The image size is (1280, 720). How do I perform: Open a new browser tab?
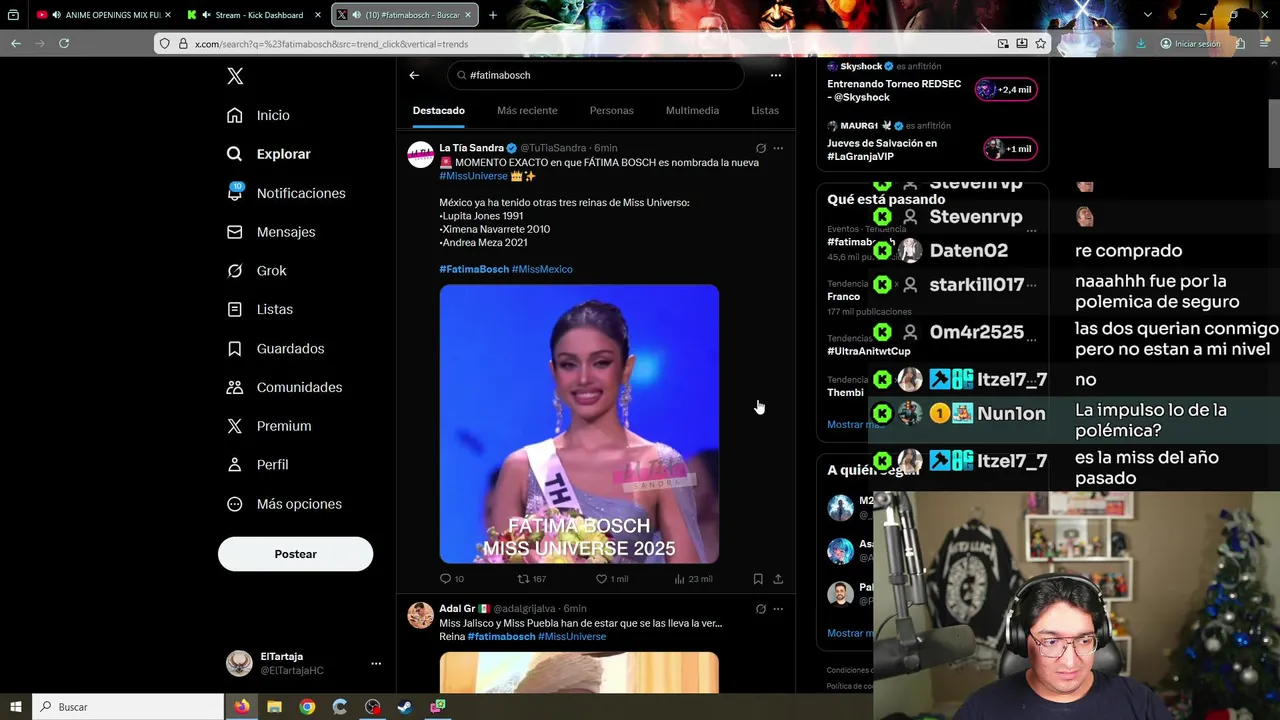pos(493,15)
